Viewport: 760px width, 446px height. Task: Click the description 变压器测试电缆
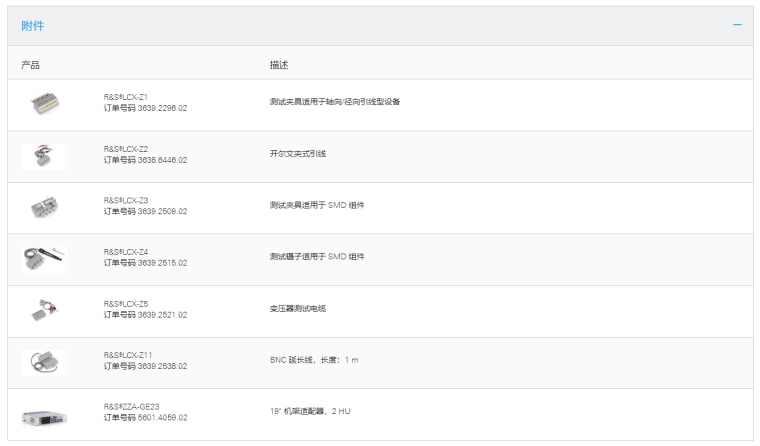[298, 309]
